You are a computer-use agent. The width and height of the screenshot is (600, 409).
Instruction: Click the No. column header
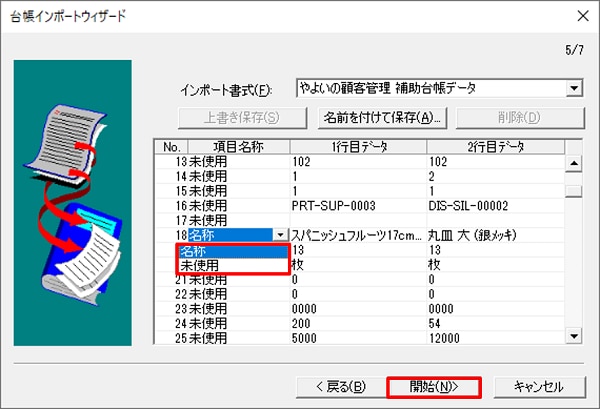click(171, 147)
